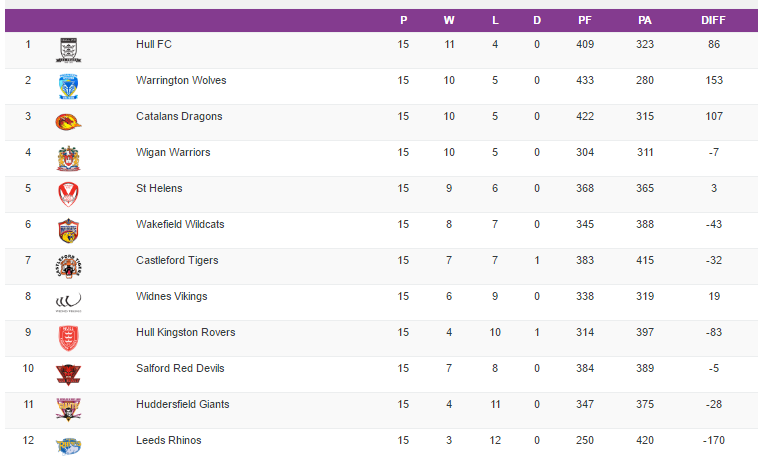Click the Wigan Warriors club crest

click(x=68, y=159)
